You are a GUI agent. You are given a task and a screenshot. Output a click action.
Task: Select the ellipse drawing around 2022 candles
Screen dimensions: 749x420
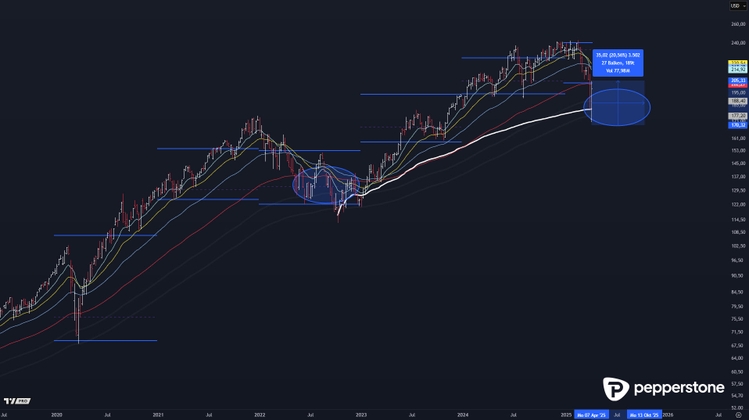pyautogui.click(x=325, y=184)
